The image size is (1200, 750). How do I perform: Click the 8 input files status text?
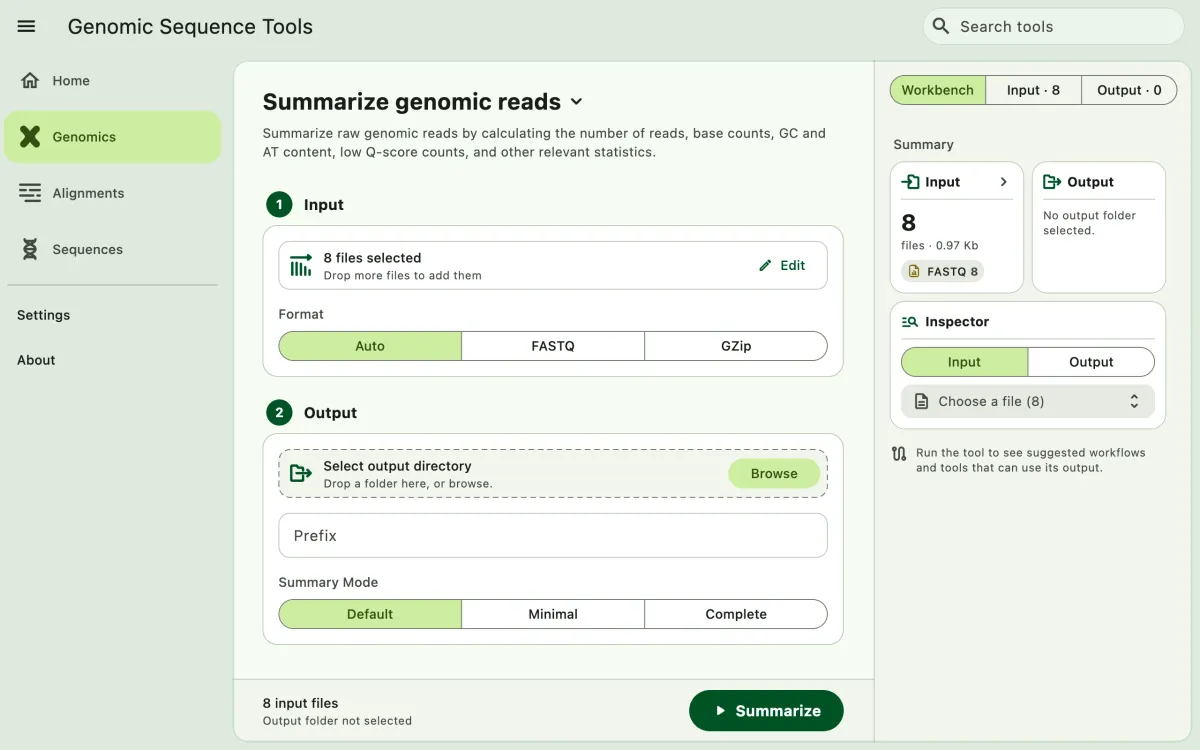(301, 703)
